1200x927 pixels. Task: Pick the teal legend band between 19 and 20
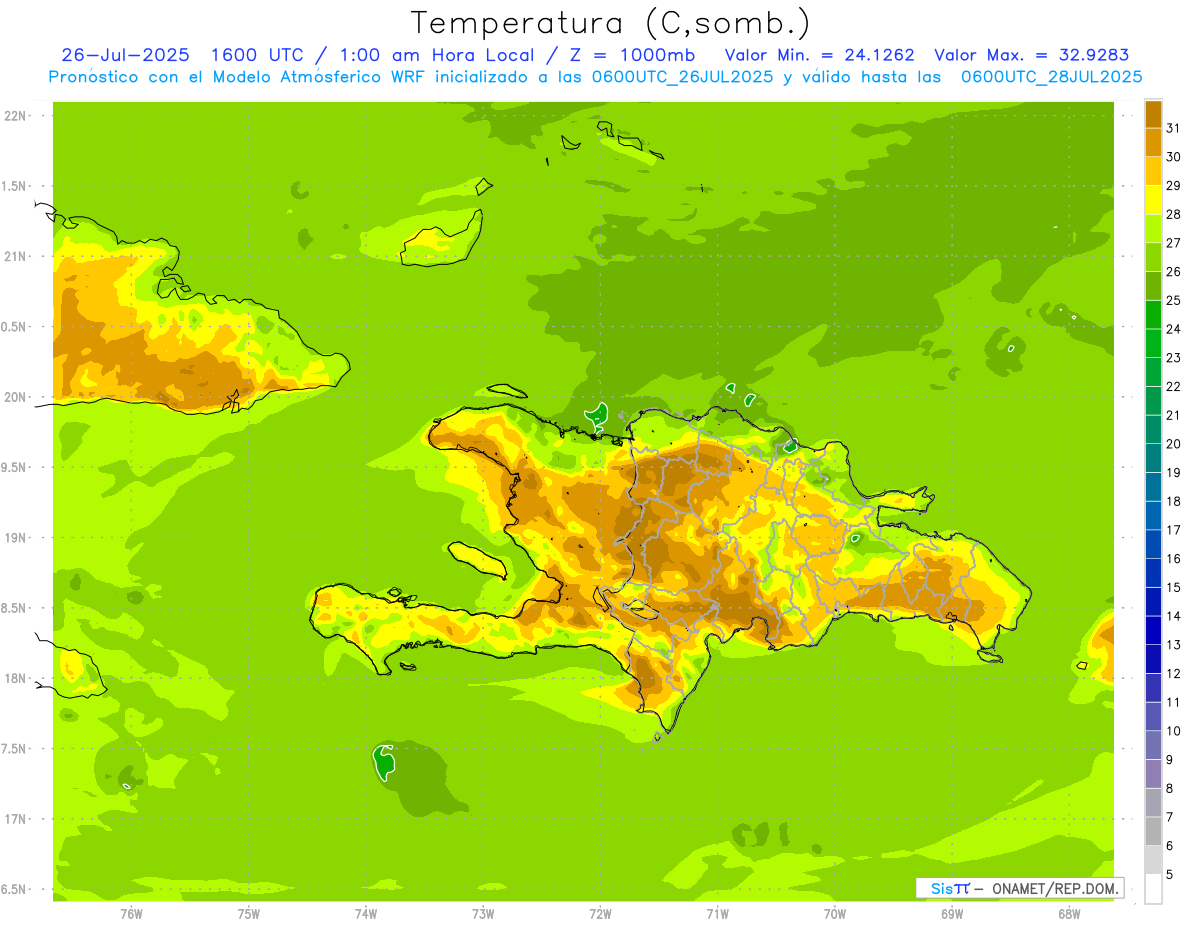[1153, 458]
